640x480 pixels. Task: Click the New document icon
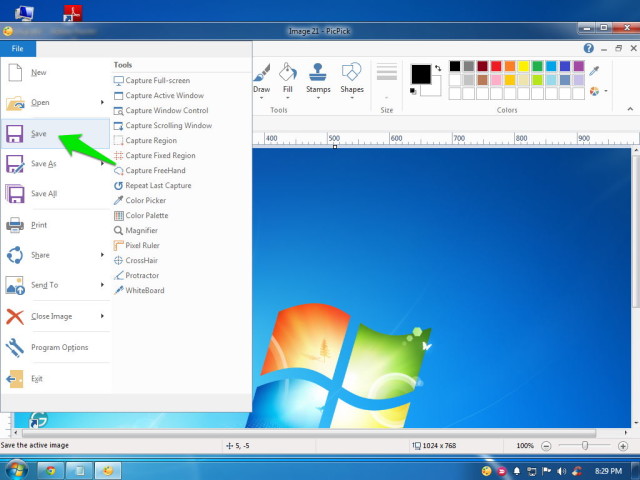coord(15,73)
